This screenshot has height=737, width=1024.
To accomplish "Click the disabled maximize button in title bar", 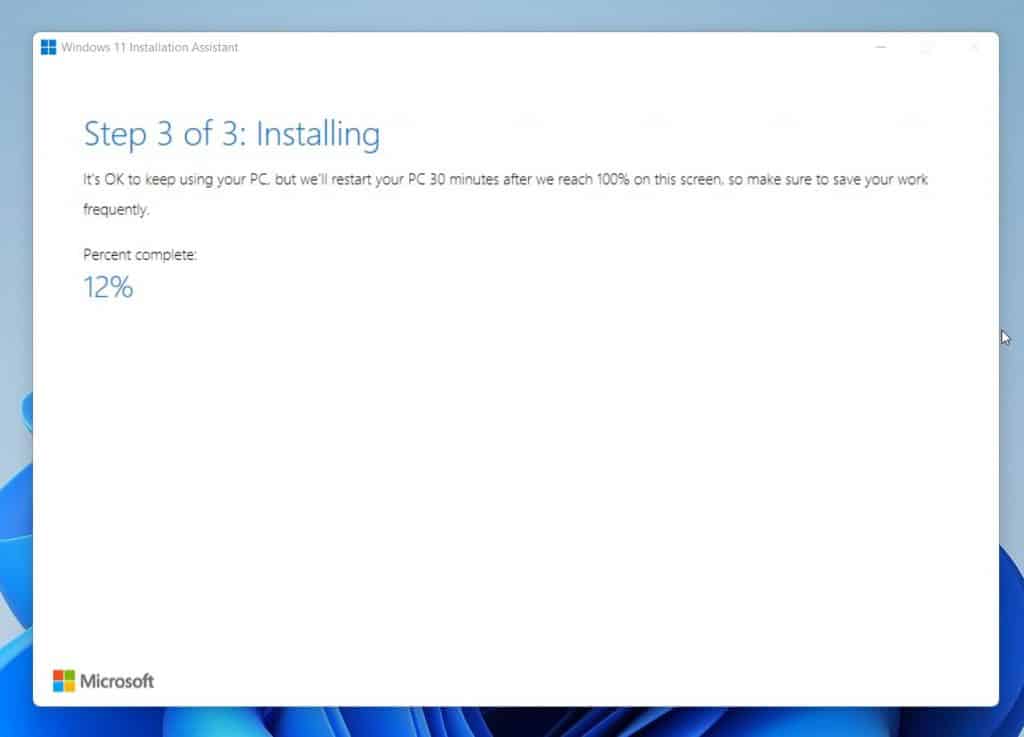I will (x=926, y=47).
